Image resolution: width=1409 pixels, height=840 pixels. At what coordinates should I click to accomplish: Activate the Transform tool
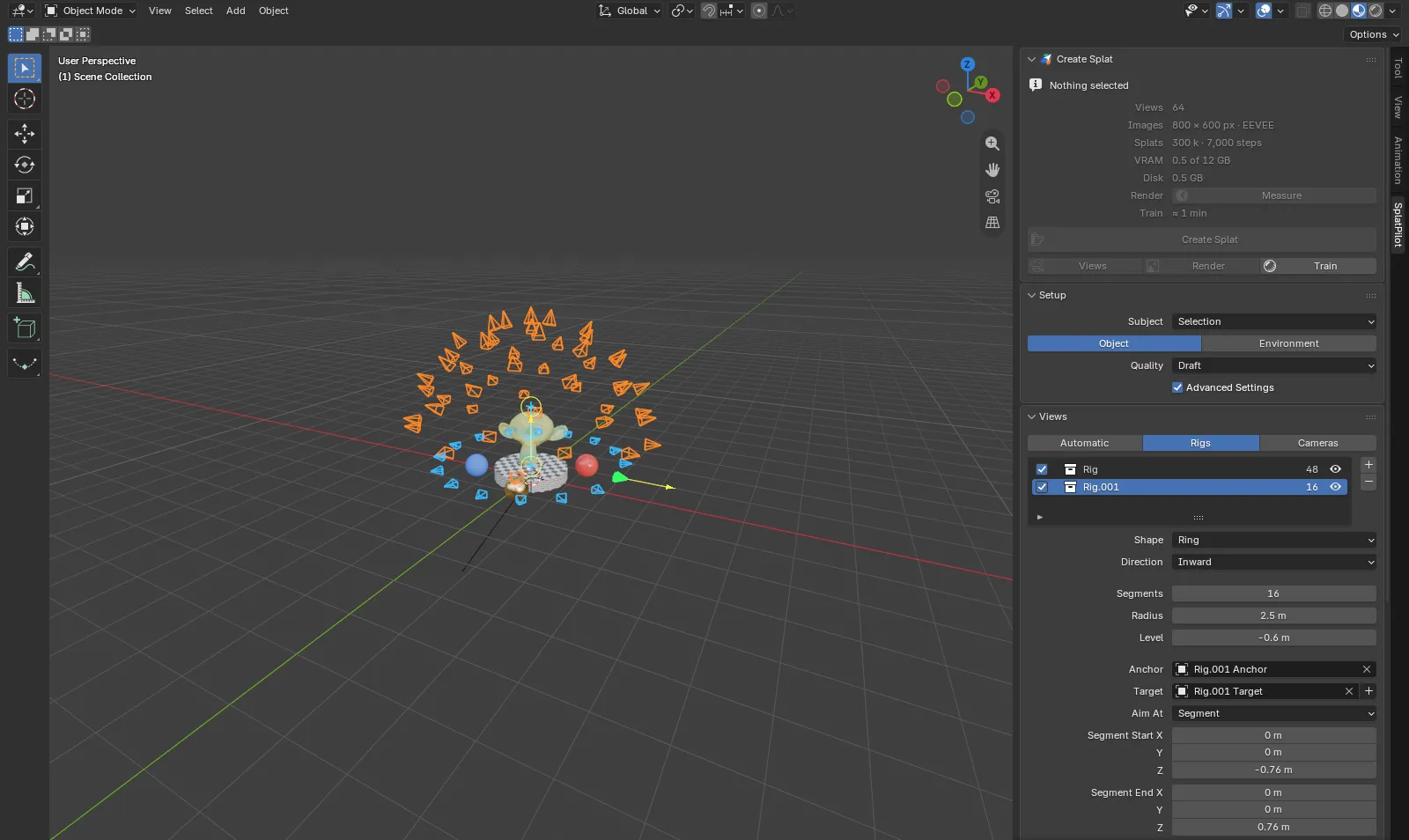(25, 226)
